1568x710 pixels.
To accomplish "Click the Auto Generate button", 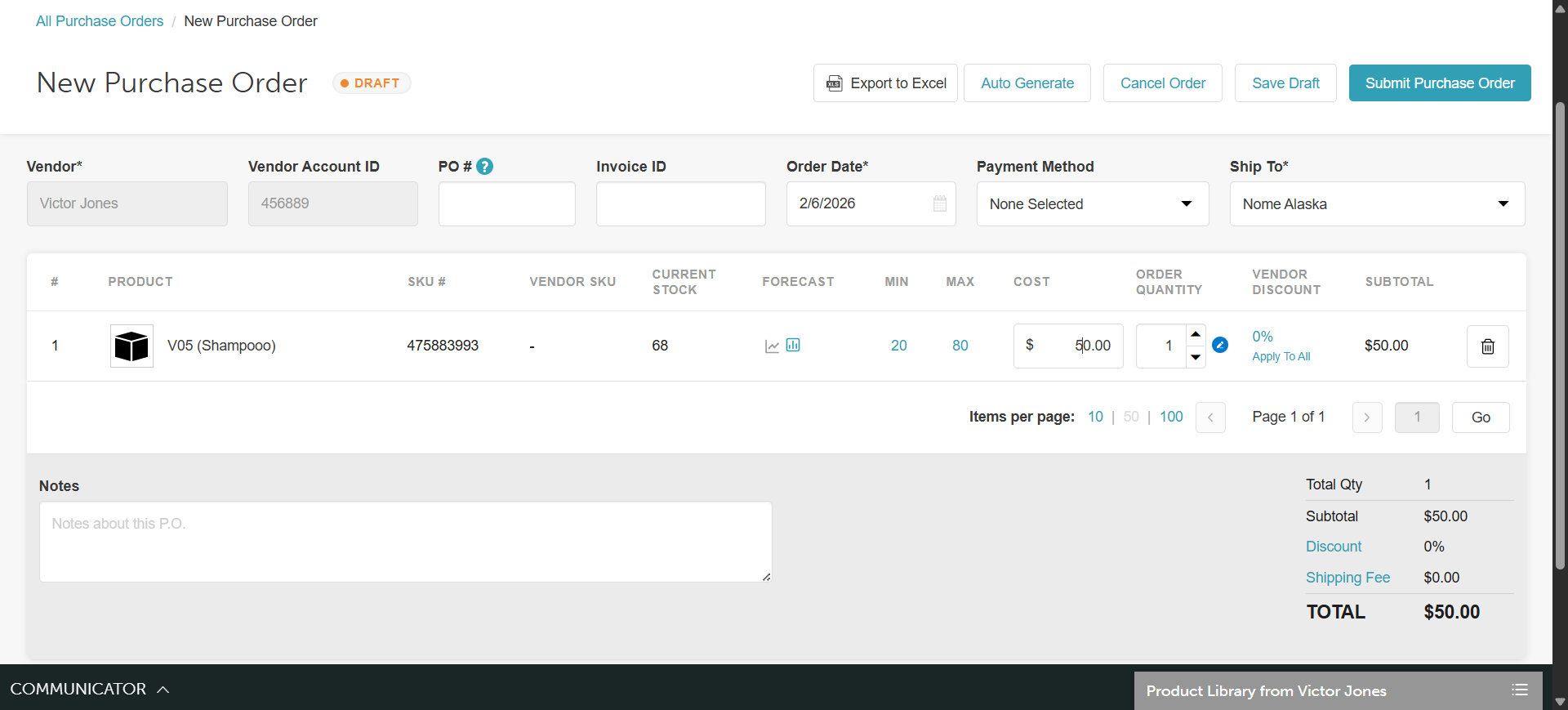I will (x=1027, y=83).
